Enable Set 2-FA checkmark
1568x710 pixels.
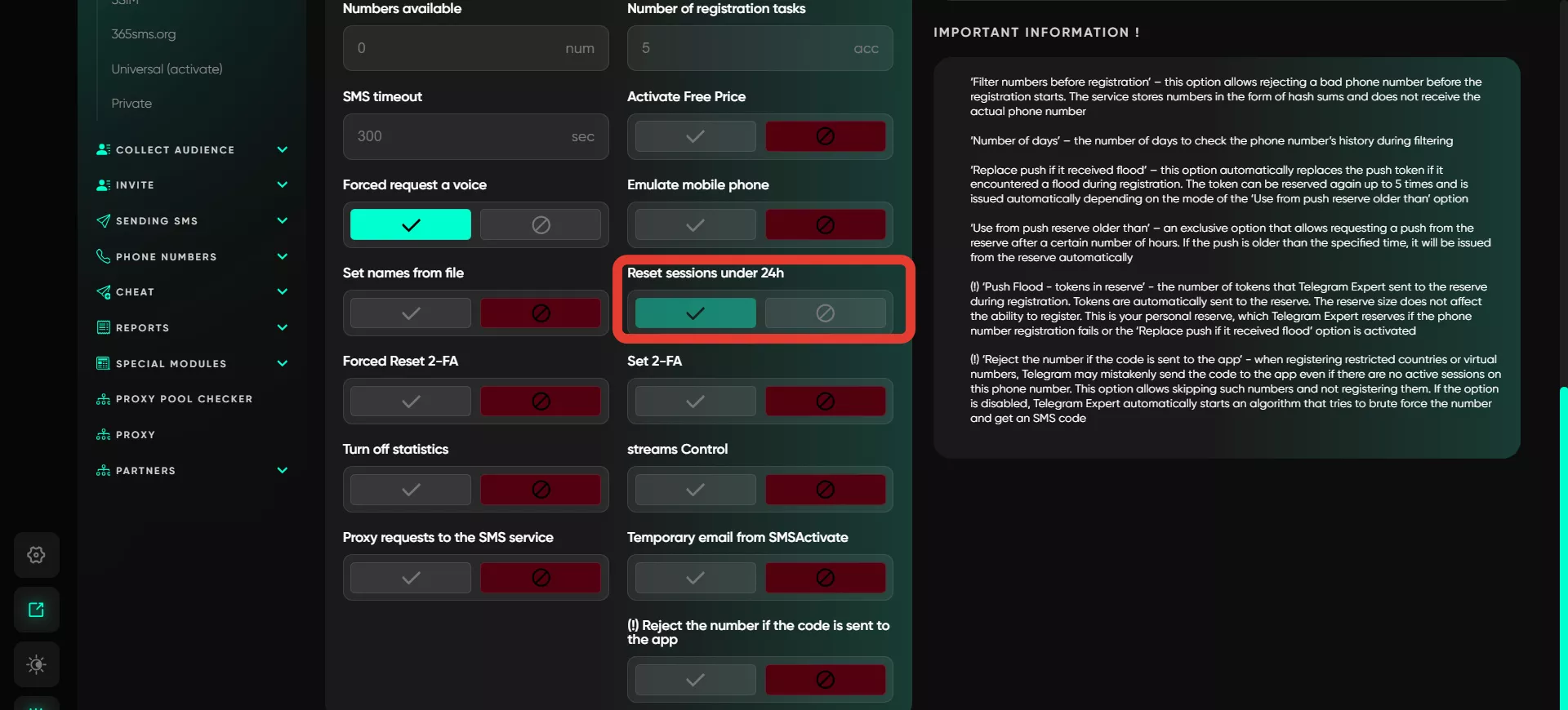pyautogui.click(x=695, y=401)
